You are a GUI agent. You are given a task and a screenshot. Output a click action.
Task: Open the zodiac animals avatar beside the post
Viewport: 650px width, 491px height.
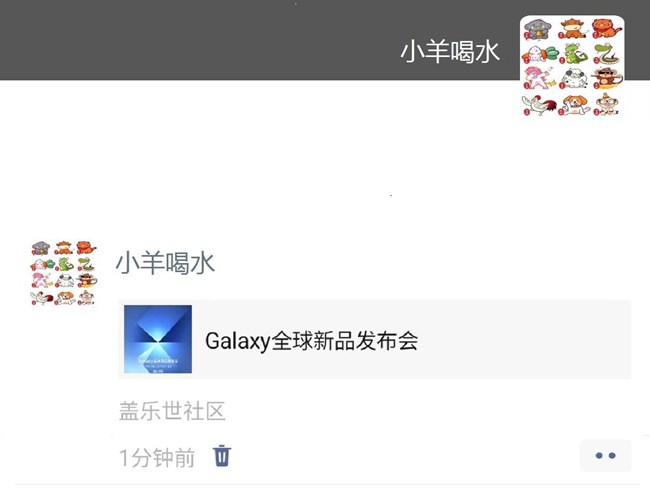pos(63,273)
